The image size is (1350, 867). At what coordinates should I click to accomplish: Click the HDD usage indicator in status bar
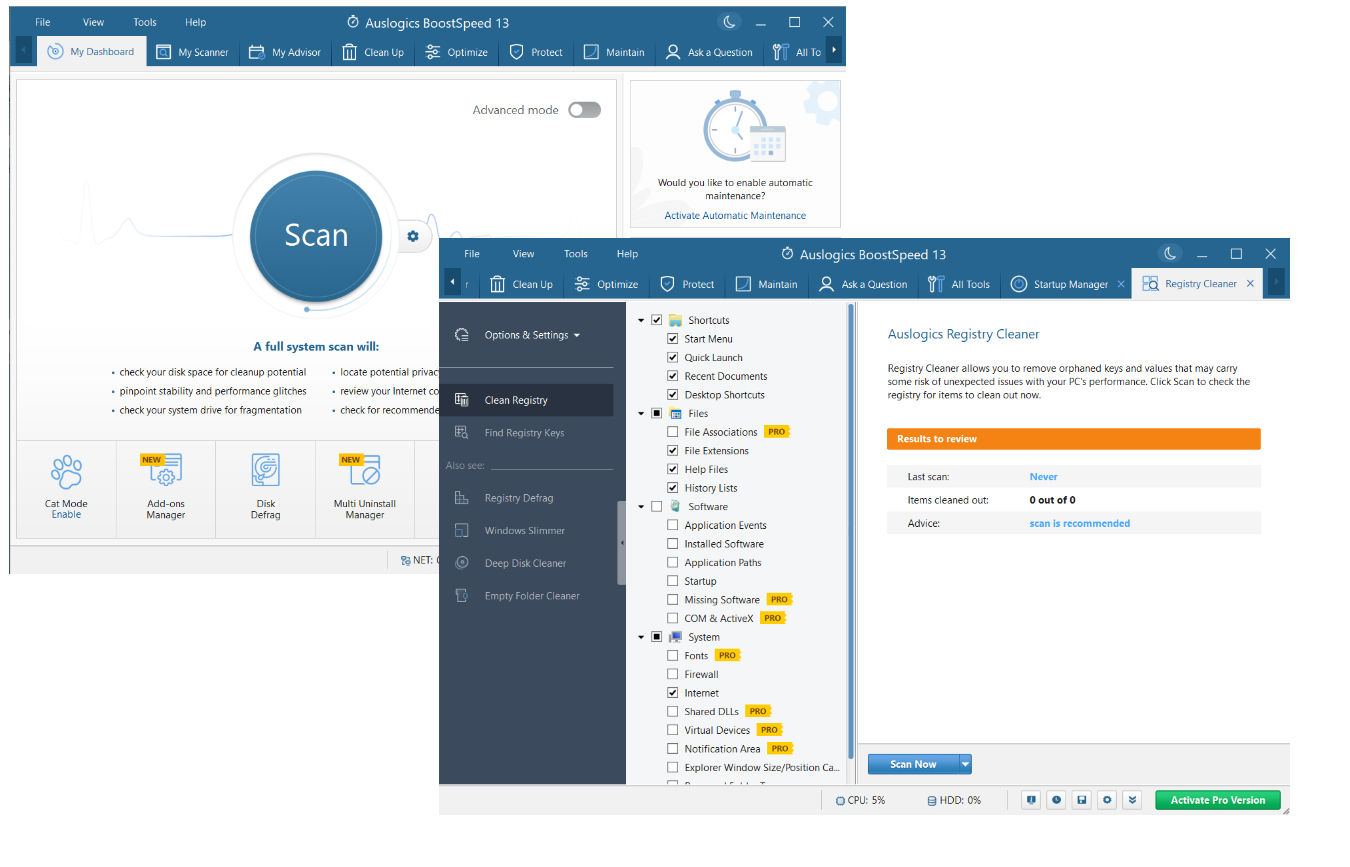point(954,800)
